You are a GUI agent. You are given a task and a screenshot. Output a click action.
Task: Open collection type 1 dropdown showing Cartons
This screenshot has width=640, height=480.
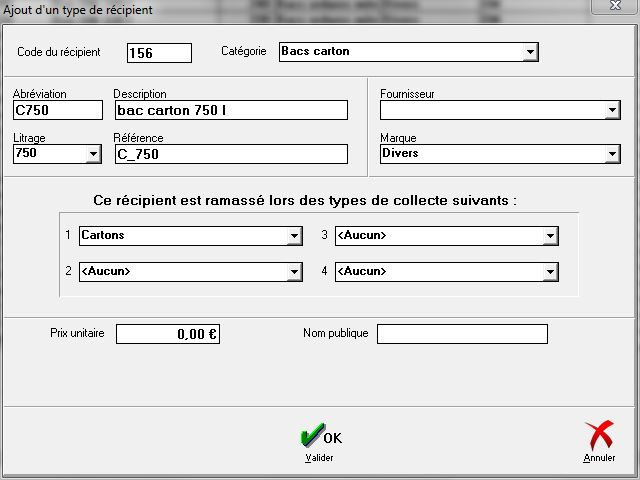(x=294, y=236)
